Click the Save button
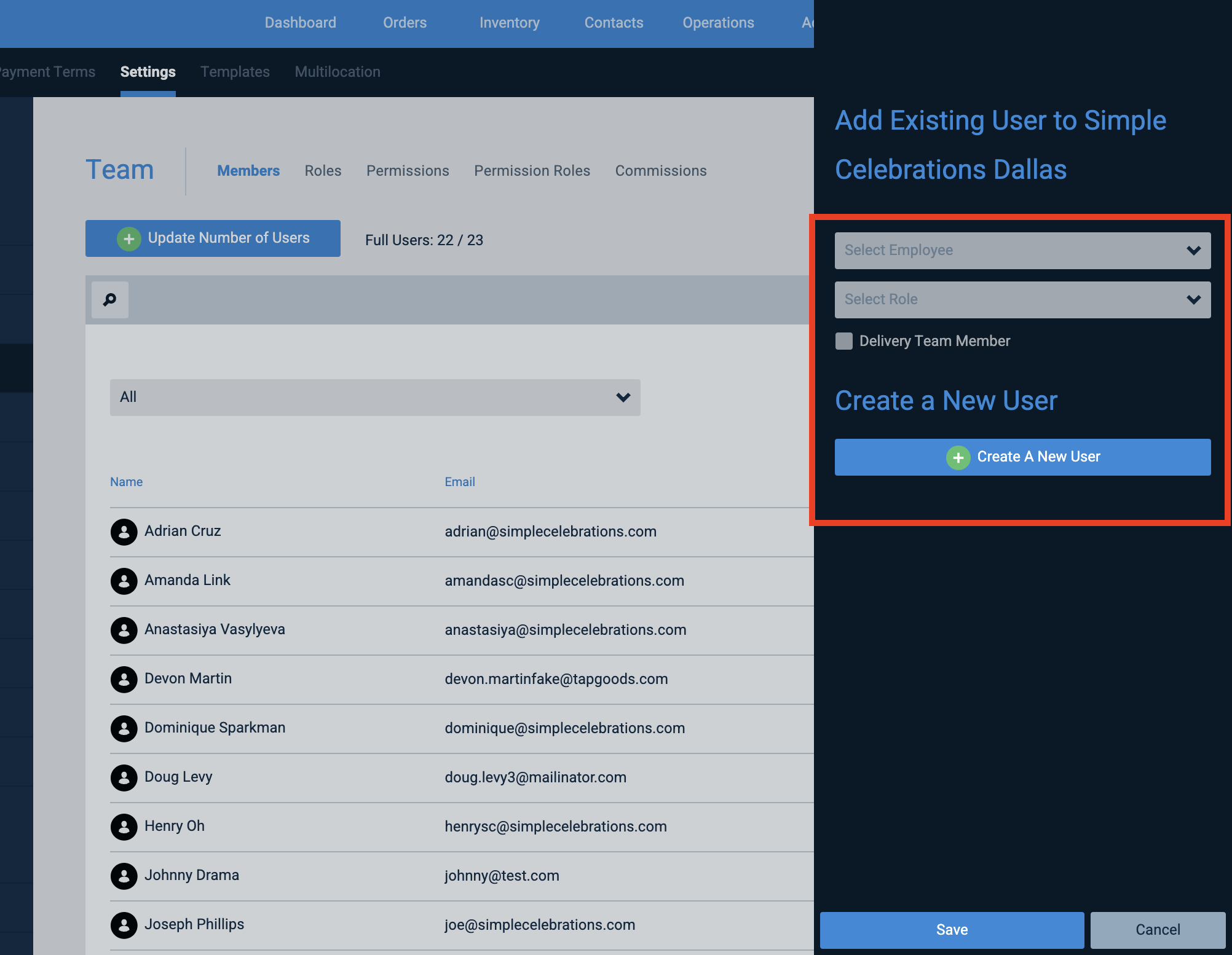 click(952, 930)
